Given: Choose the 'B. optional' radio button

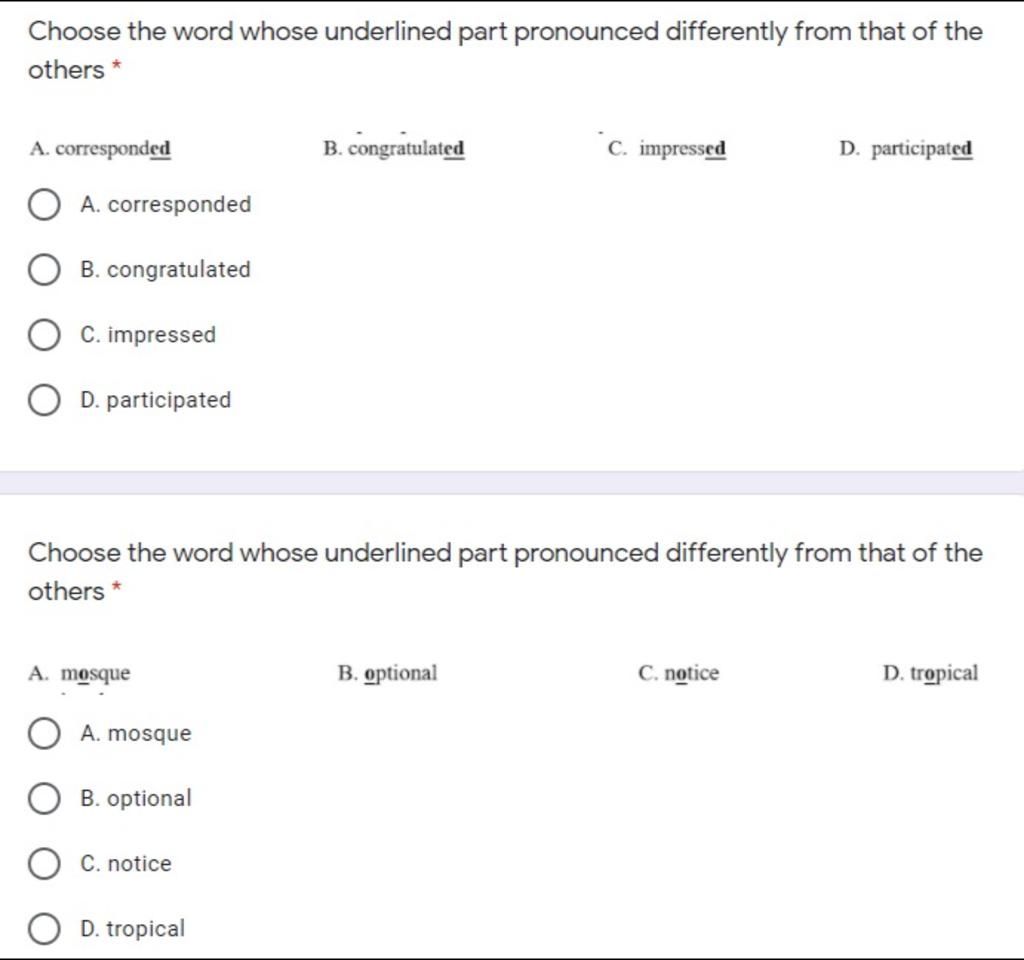Looking at the screenshot, I should (44, 799).
